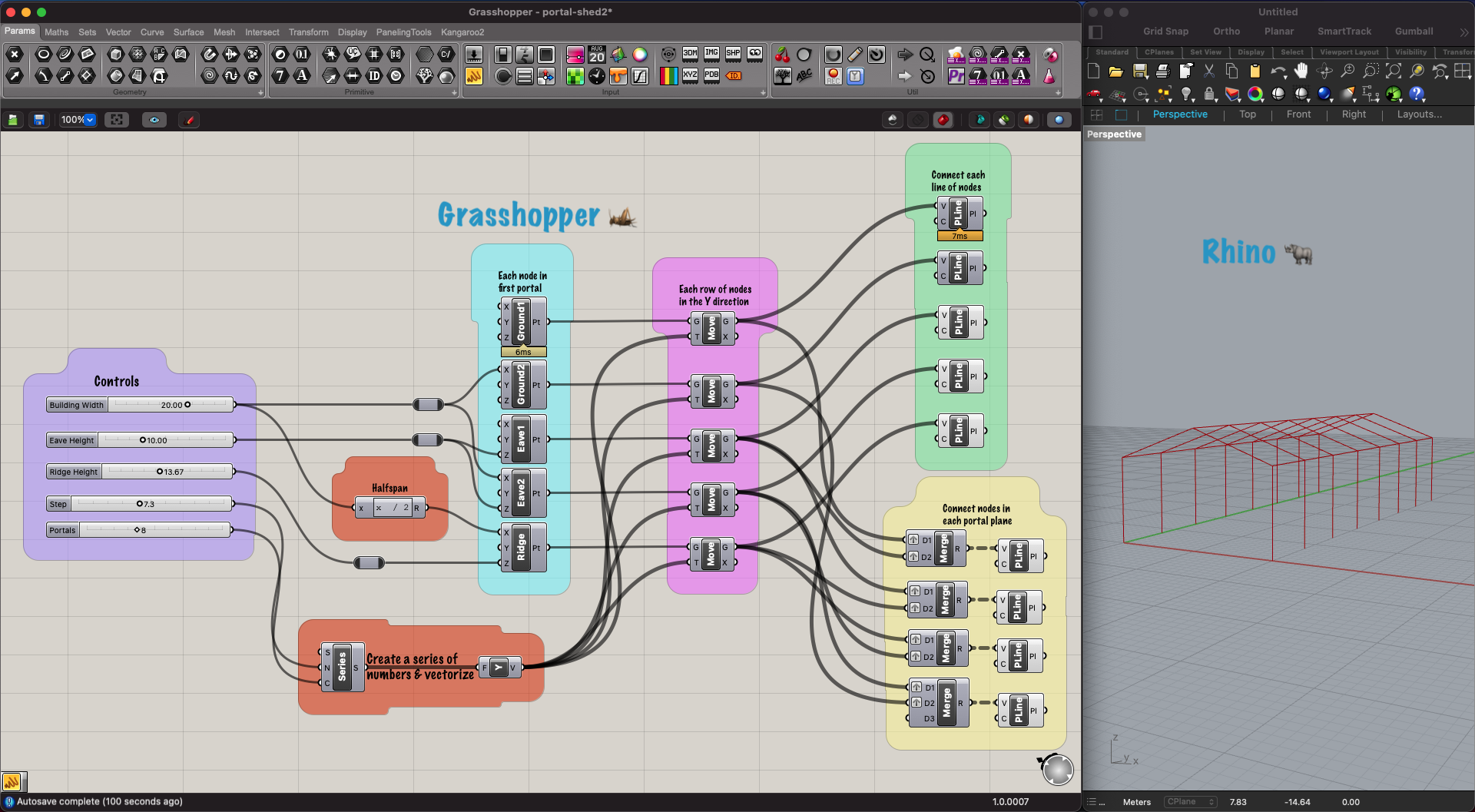Screen dimensions: 1475x812
Task: Click the Ground1 point component
Action: (x=523, y=322)
